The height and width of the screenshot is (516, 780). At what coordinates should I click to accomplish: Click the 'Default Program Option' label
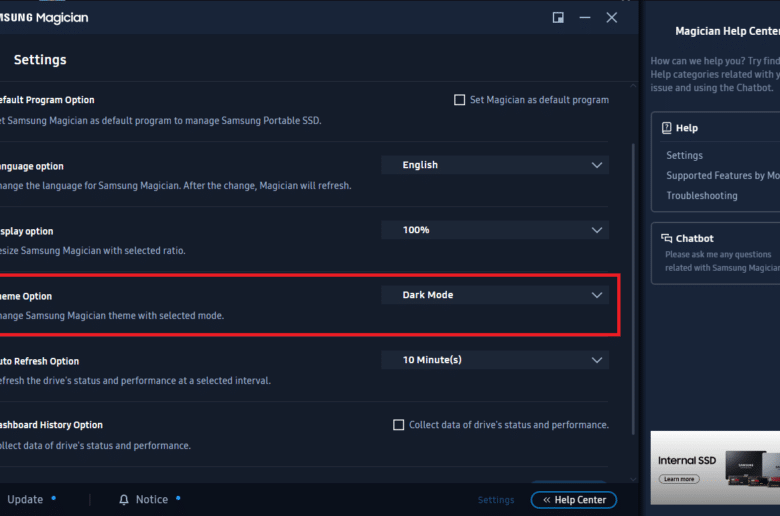(x=47, y=100)
